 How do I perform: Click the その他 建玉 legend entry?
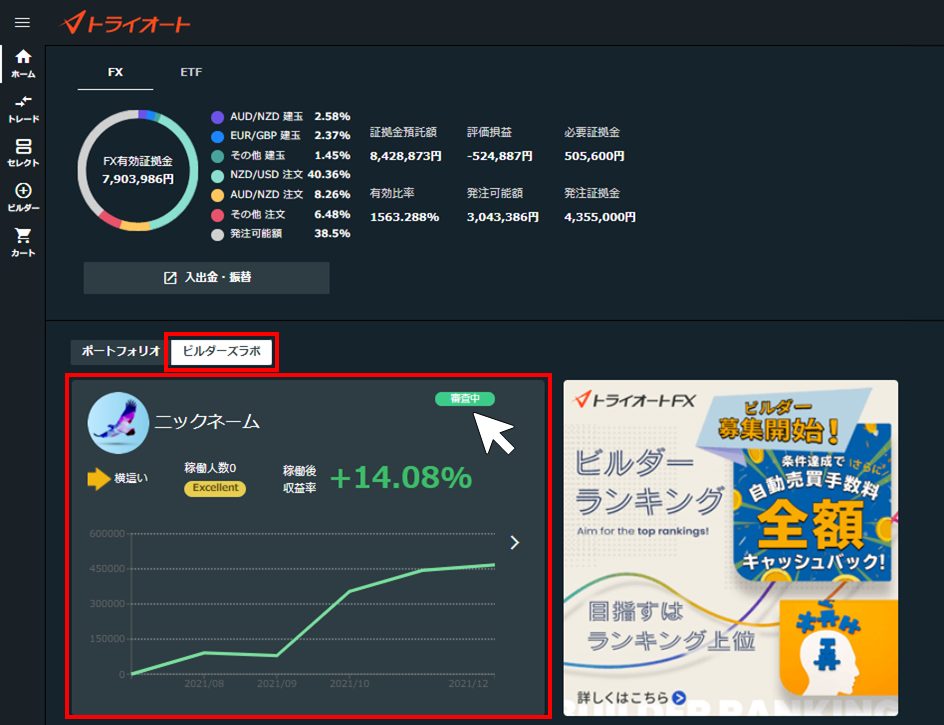pos(281,155)
